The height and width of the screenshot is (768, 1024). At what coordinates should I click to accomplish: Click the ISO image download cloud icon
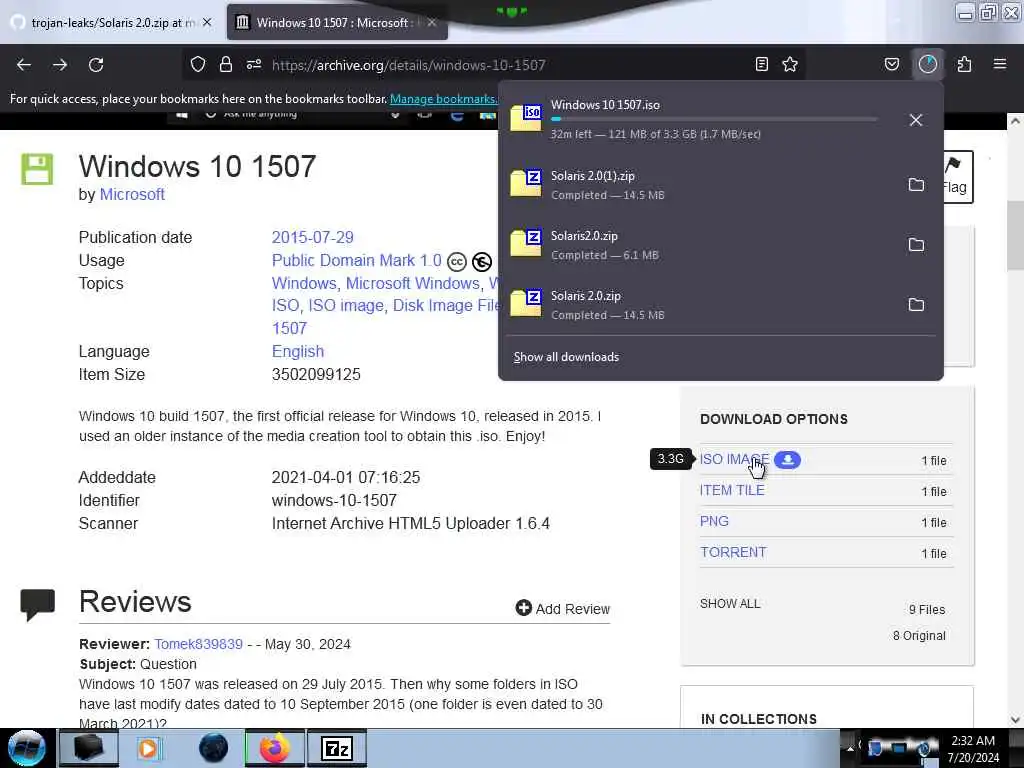[x=788, y=460]
